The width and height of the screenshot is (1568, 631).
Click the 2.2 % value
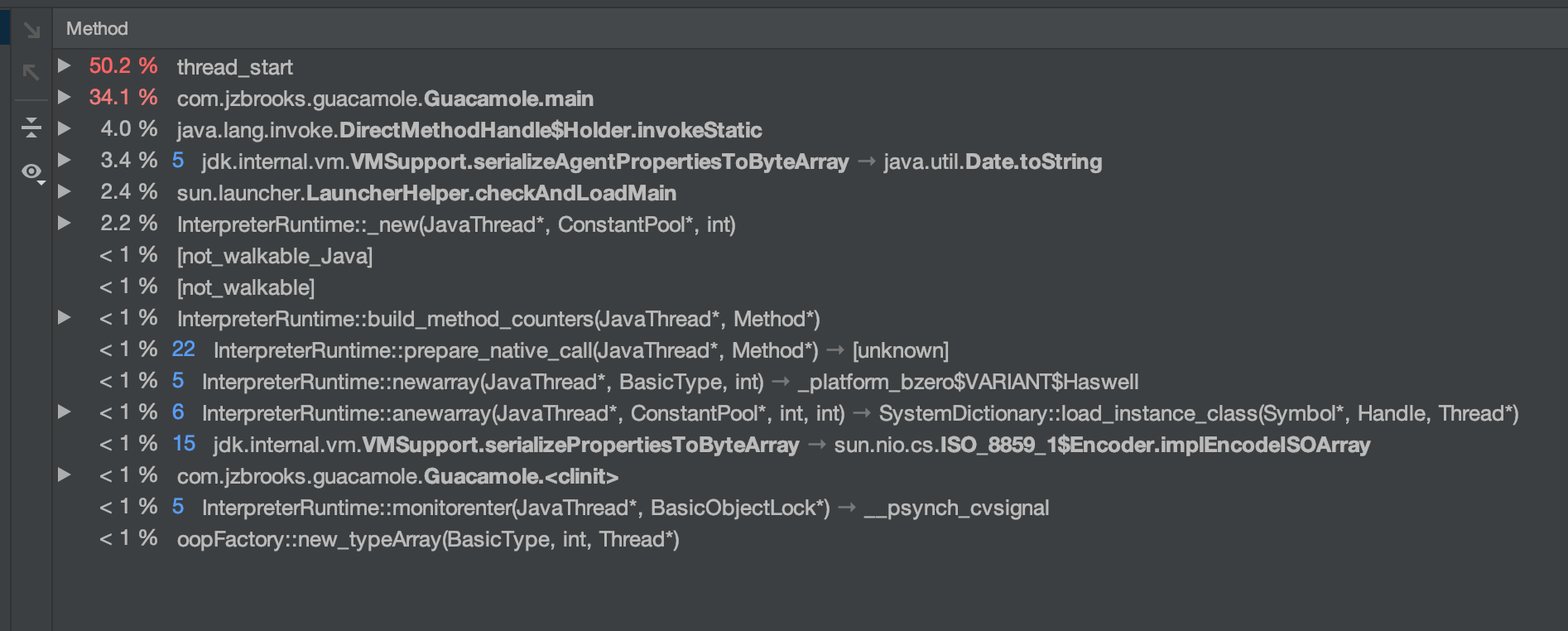[128, 223]
